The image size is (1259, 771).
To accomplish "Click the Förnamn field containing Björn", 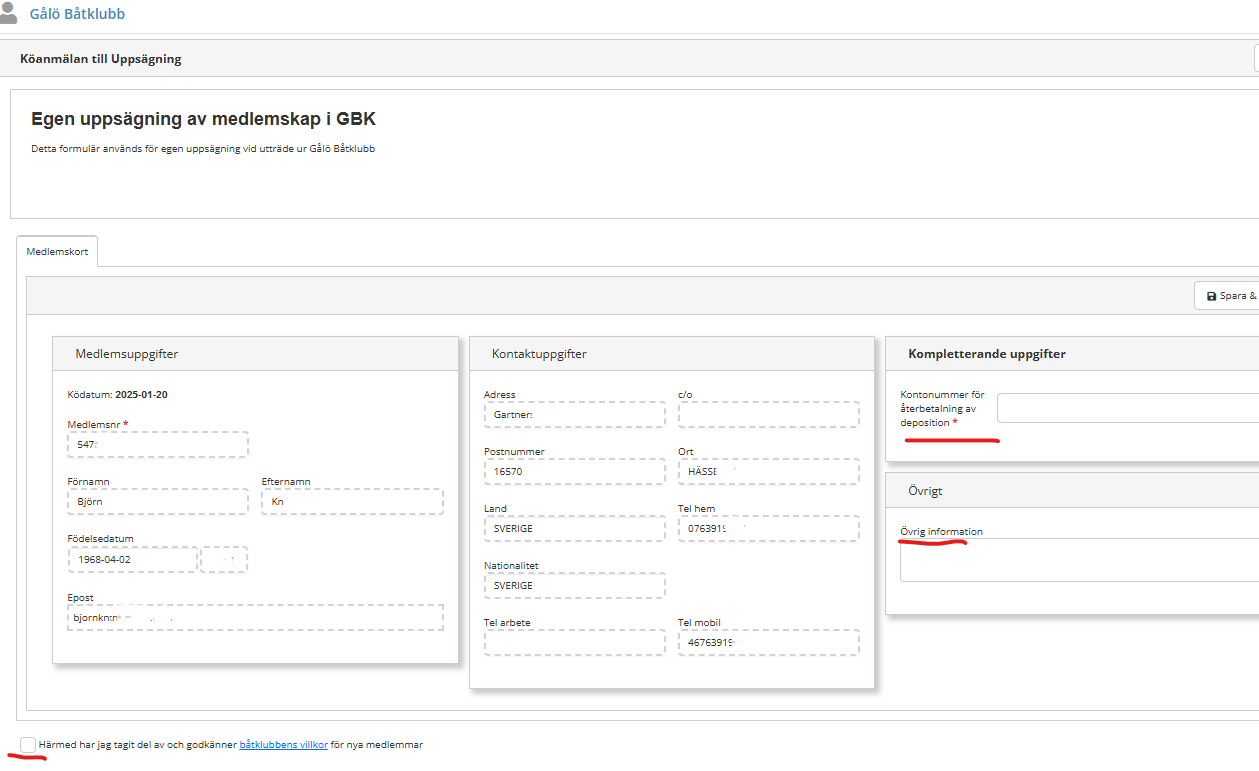I will 158,502.
